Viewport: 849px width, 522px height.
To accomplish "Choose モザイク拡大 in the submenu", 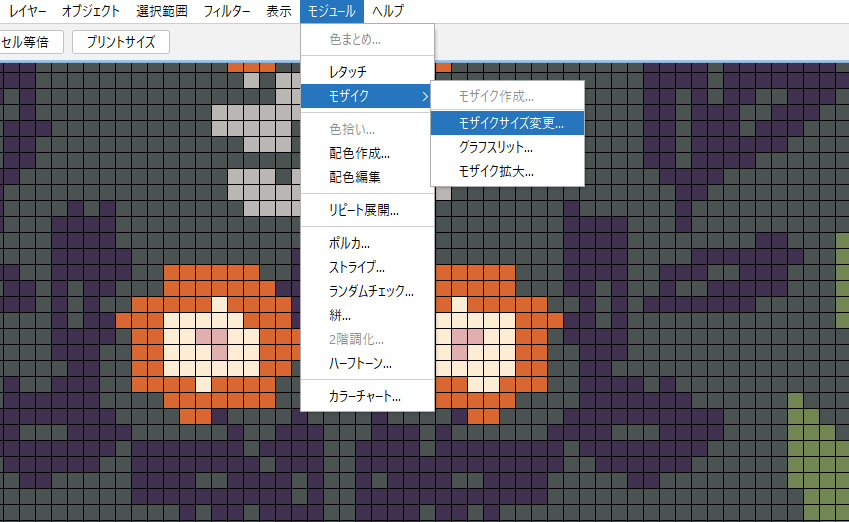I will (496, 171).
